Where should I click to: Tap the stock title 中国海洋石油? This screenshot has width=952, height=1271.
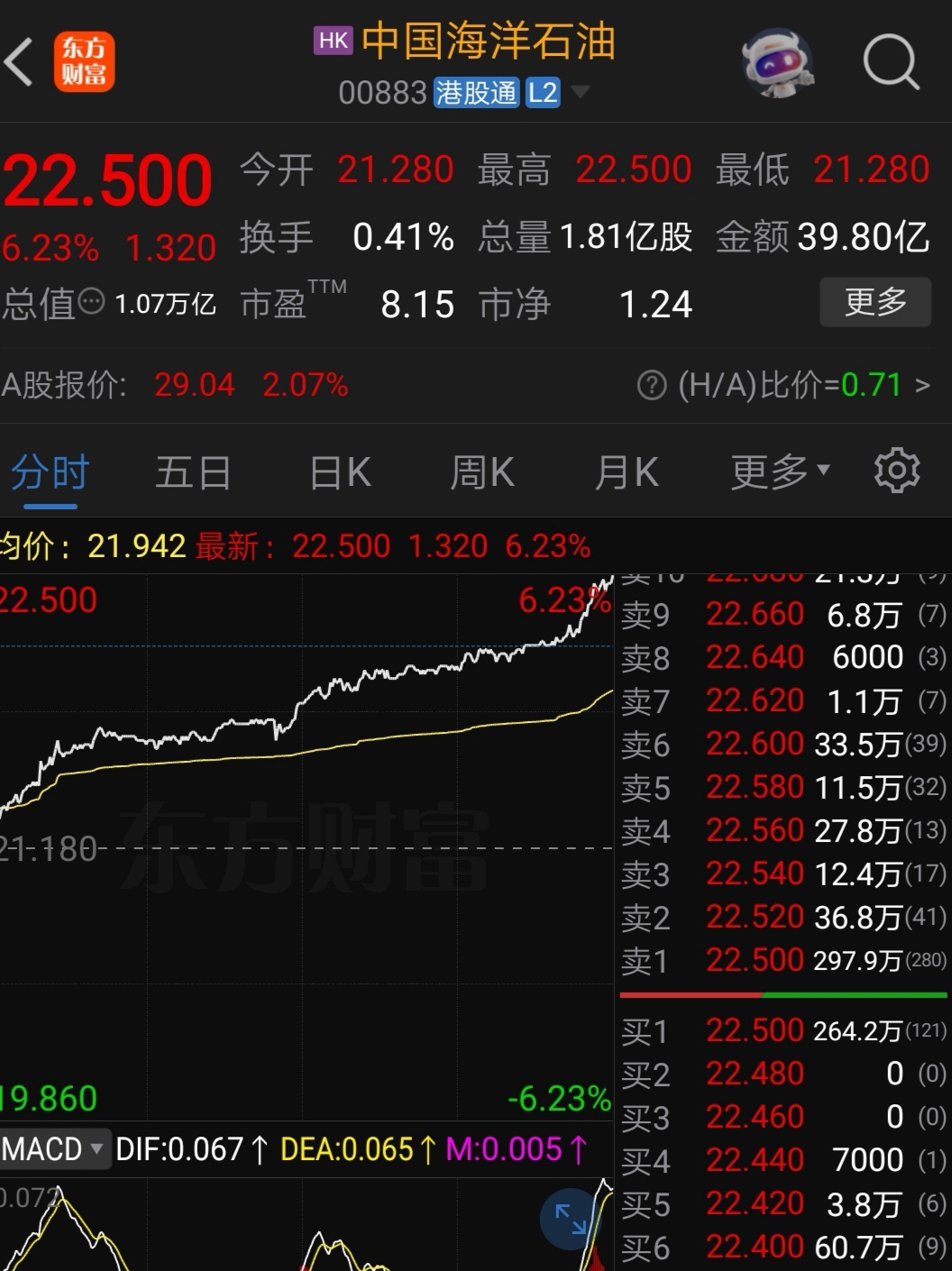(x=488, y=41)
